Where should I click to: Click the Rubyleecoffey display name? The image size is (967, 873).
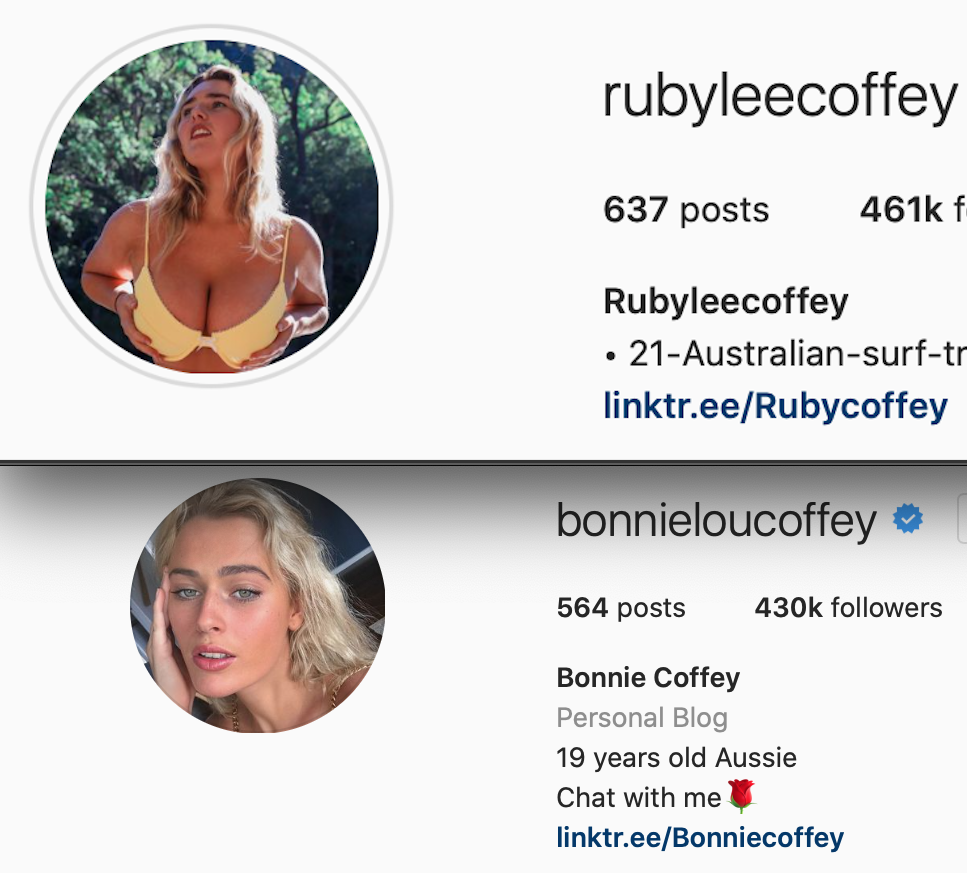[x=726, y=301]
